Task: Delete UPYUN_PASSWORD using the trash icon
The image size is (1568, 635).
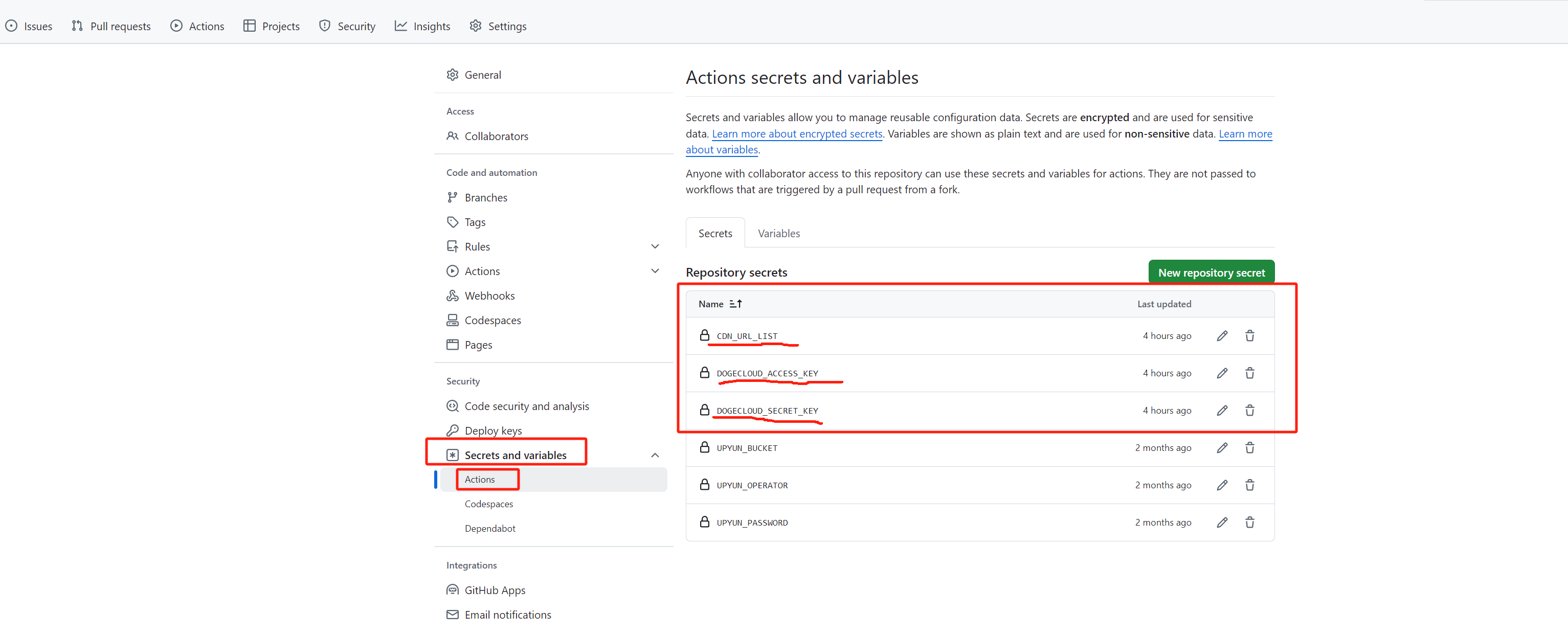Action: [1249, 522]
